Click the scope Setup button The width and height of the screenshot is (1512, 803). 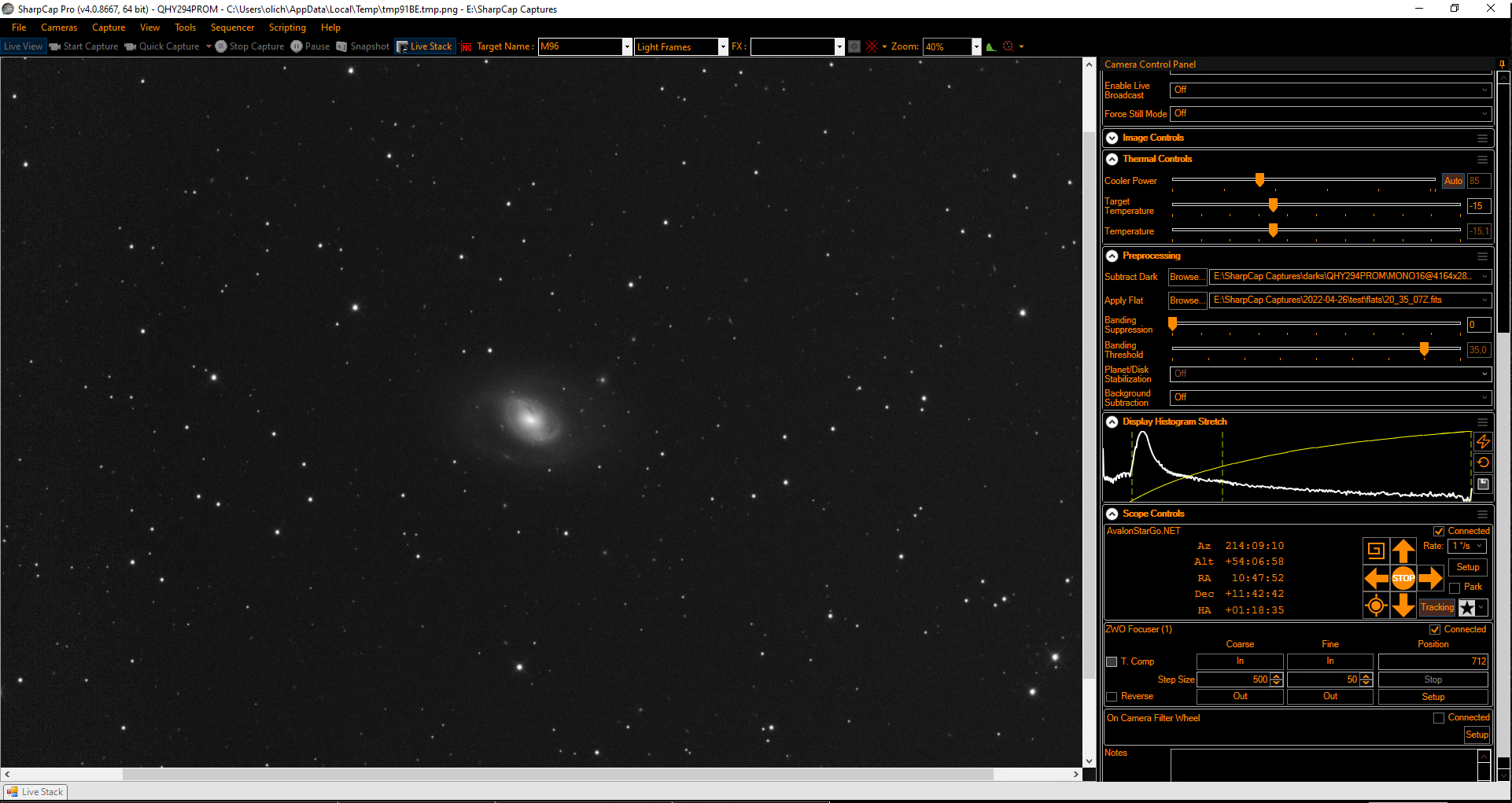pyautogui.click(x=1467, y=567)
